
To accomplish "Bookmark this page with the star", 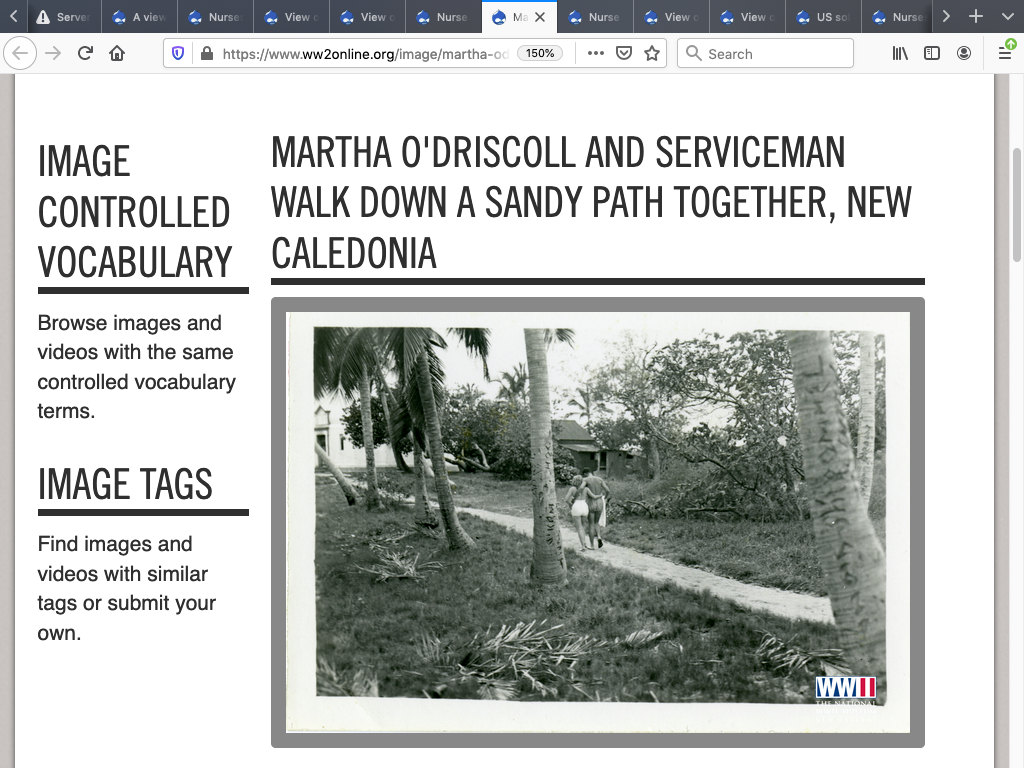I will click(652, 54).
